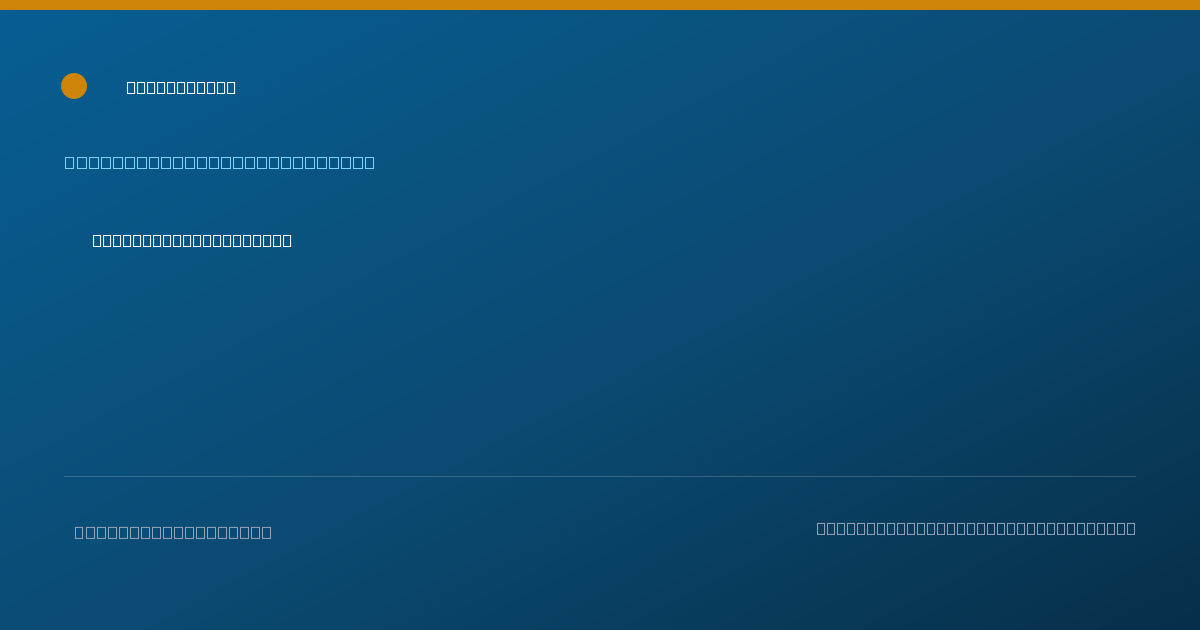The height and width of the screenshot is (630, 1200).
Task: Click the last character of bottom-left footer text
Action: pos(267,533)
